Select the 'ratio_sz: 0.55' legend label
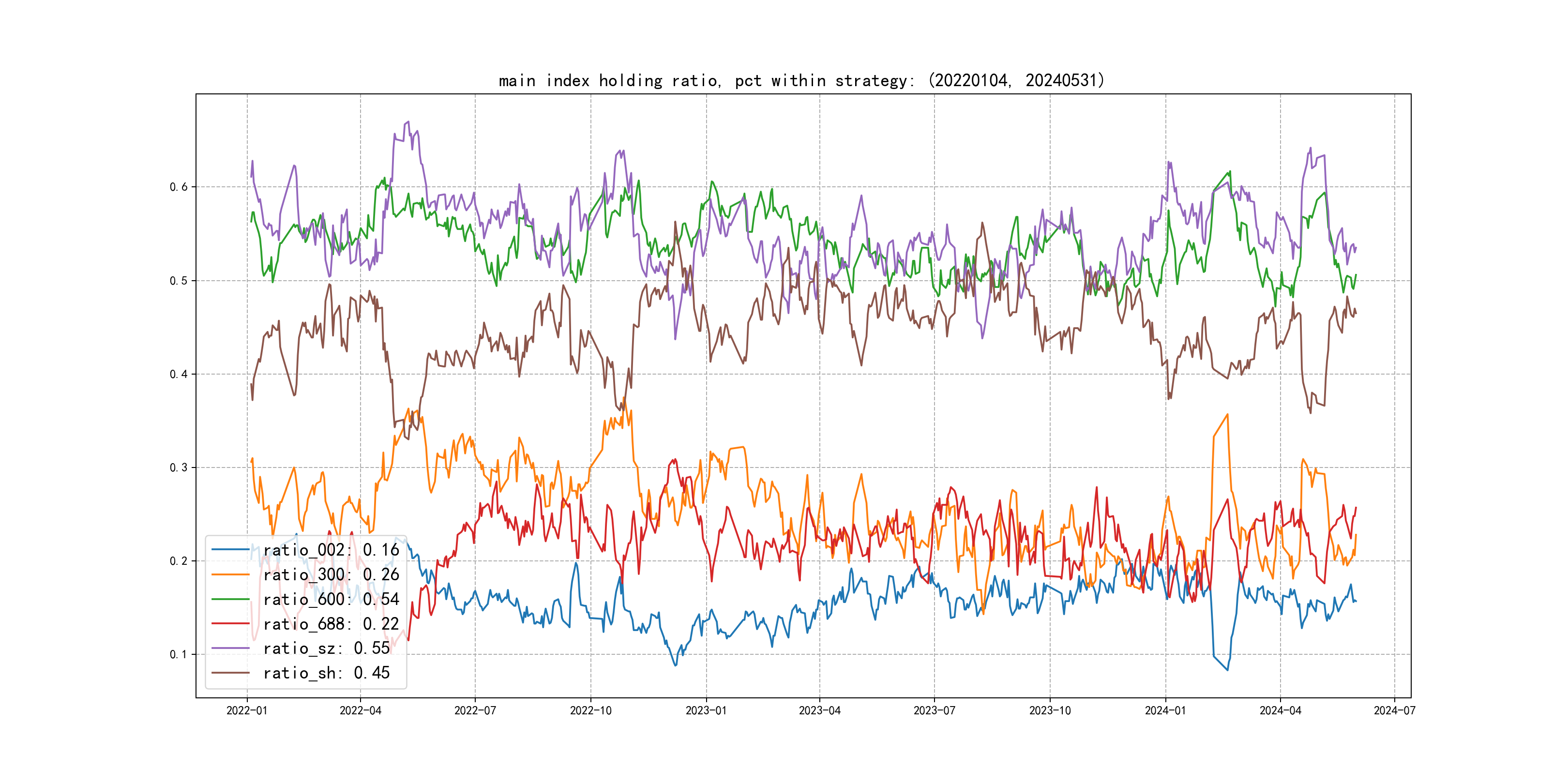The width and height of the screenshot is (1568, 784). [326, 648]
